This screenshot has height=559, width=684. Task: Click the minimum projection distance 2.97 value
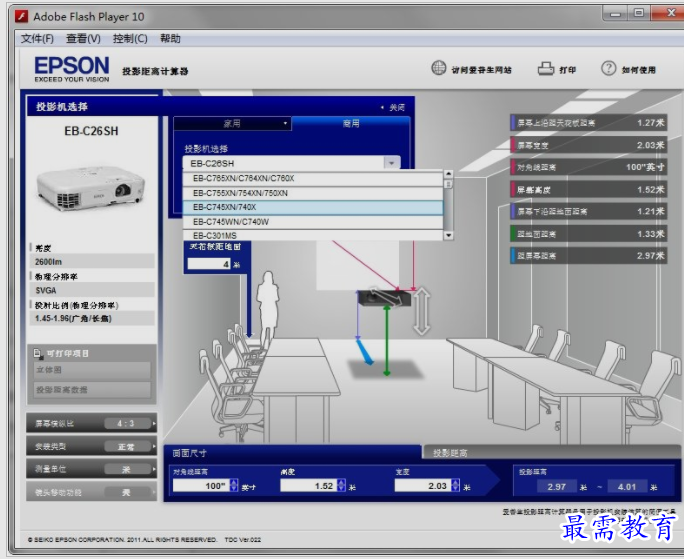tap(557, 487)
